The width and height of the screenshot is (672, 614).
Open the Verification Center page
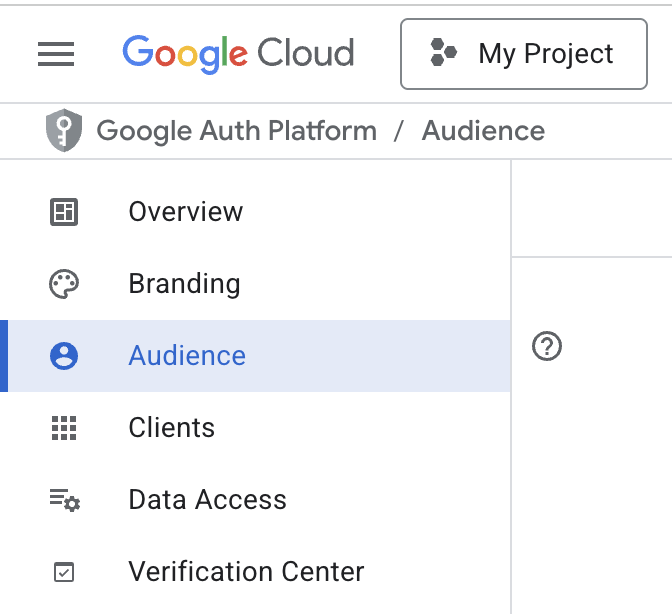[x=255, y=572]
